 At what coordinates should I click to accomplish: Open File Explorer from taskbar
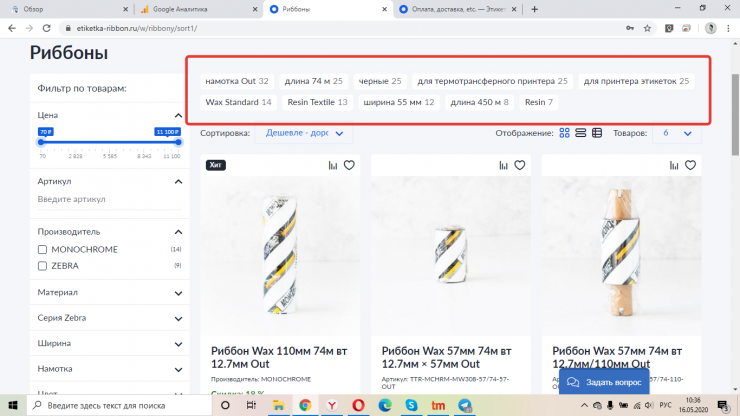[x=278, y=405]
